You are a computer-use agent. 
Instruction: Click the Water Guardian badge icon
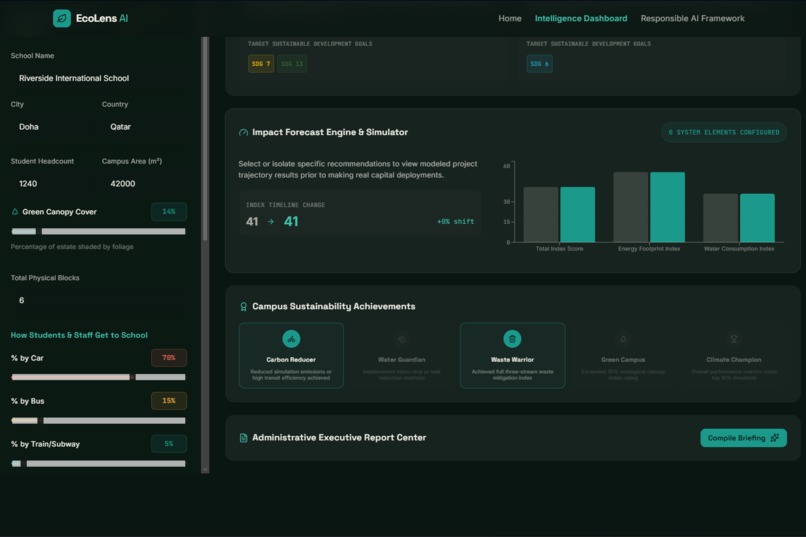point(401,339)
